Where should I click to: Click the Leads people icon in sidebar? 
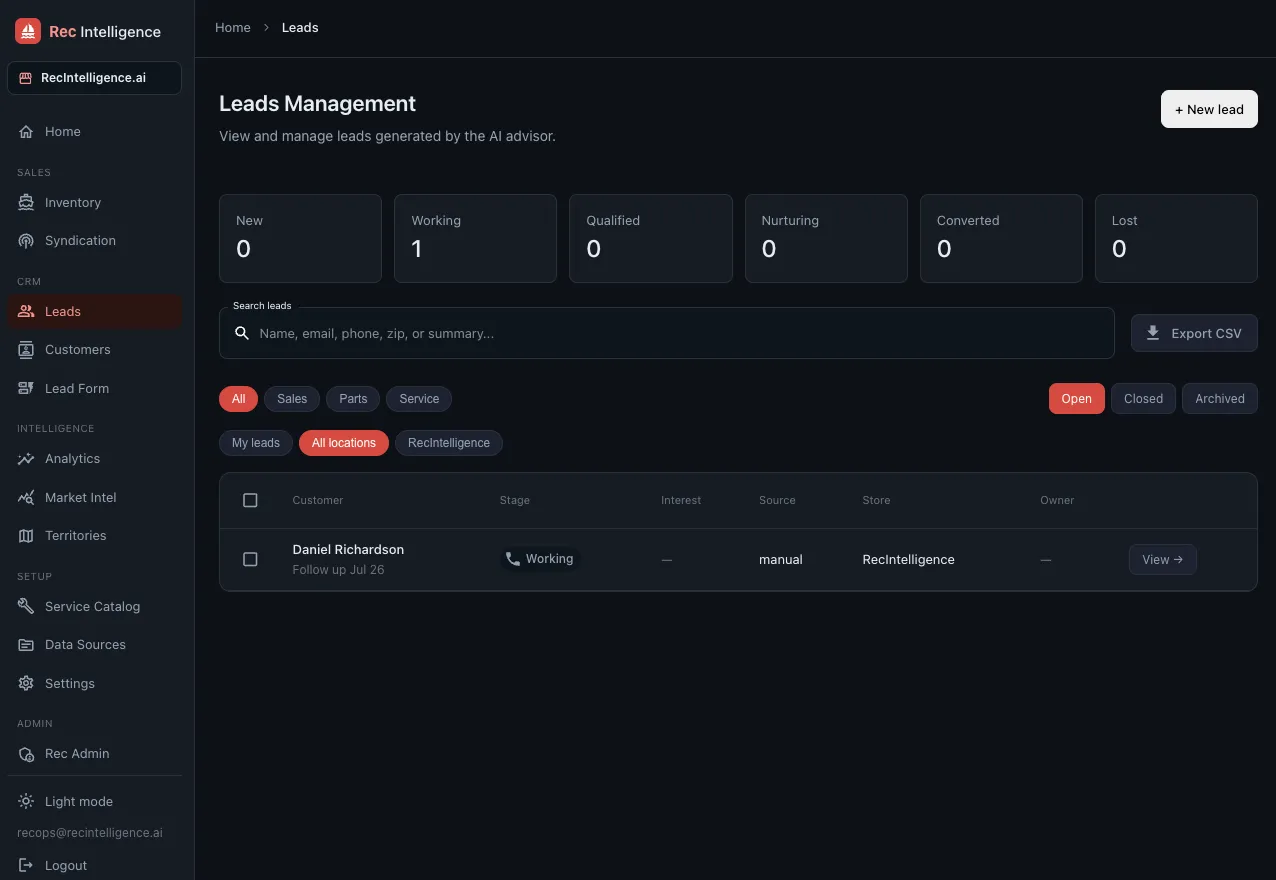tap(26, 311)
